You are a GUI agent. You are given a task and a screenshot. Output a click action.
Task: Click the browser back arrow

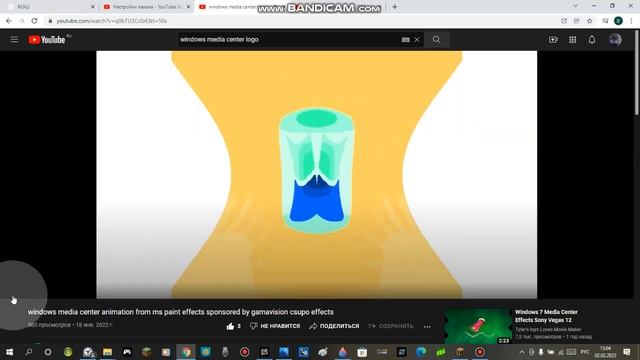click(9, 21)
